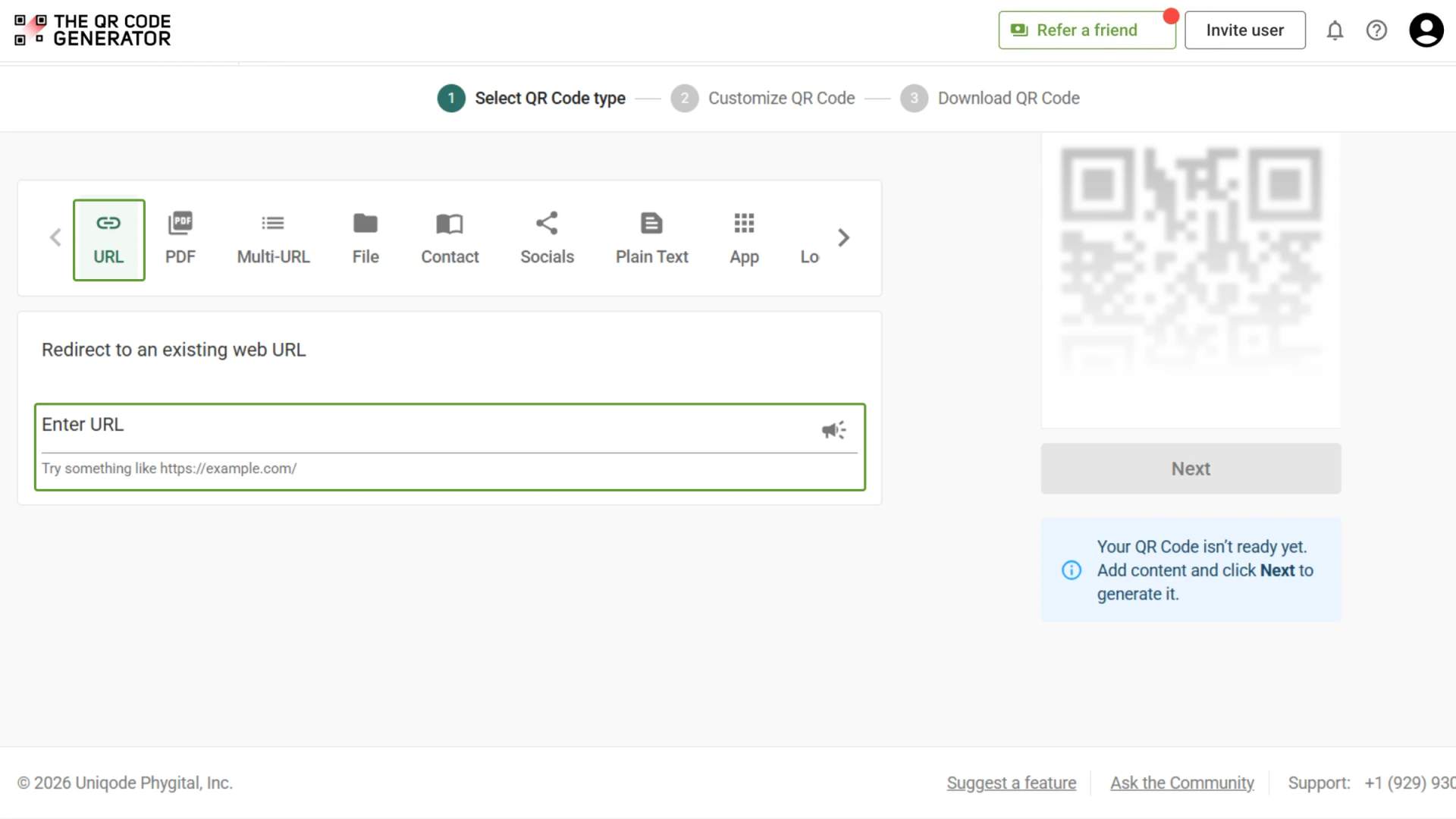Click the Next button
The image size is (1456, 819).
(x=1191, y=469)
